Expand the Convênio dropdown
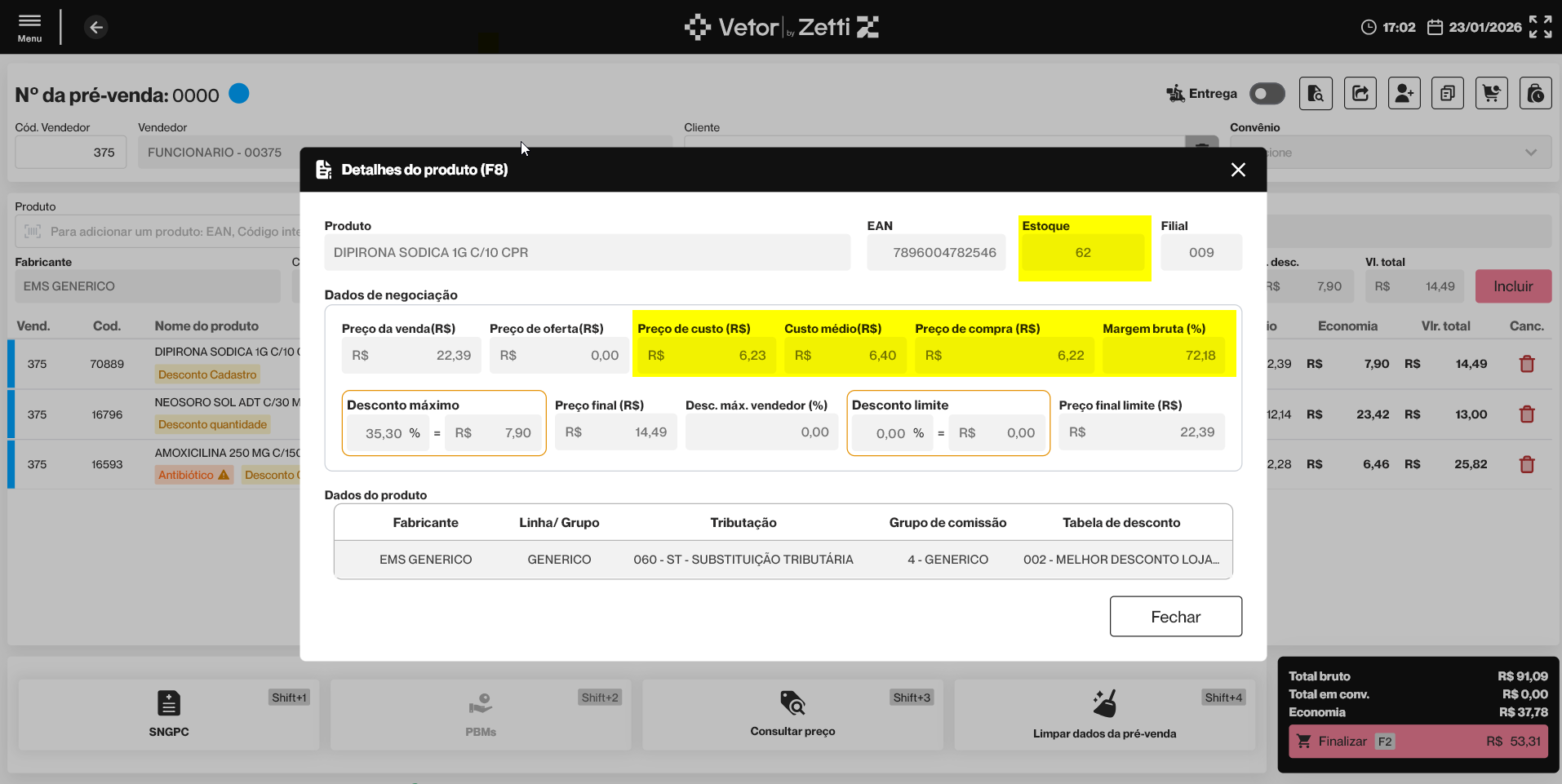The height and width of the screenshot is (784, 1562). [x=1391, y=153]
